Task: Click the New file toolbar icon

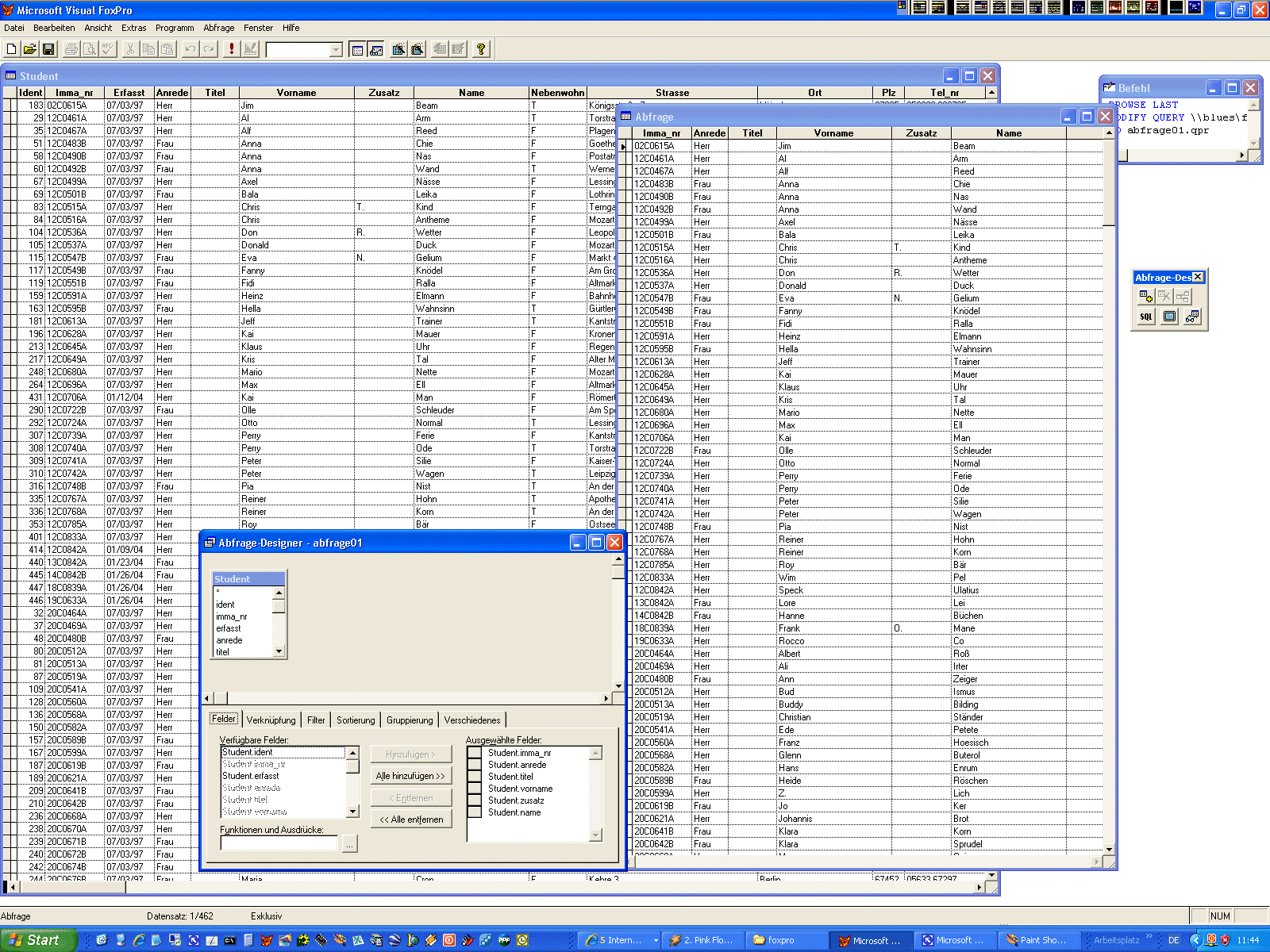Action: pyautogui.click(x=12, y=49)
